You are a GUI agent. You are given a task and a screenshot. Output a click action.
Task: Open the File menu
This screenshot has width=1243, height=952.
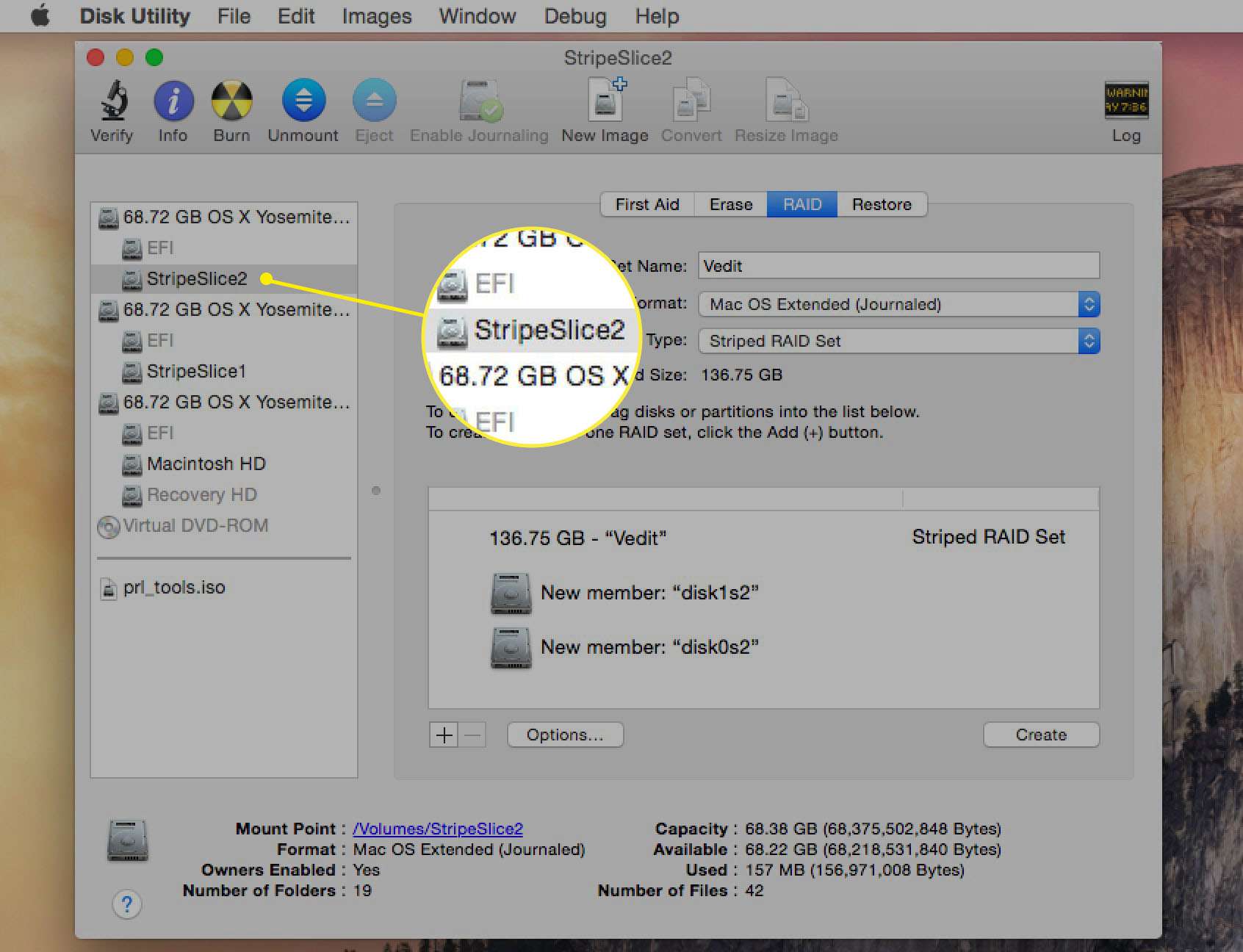[x=234, y=15]
